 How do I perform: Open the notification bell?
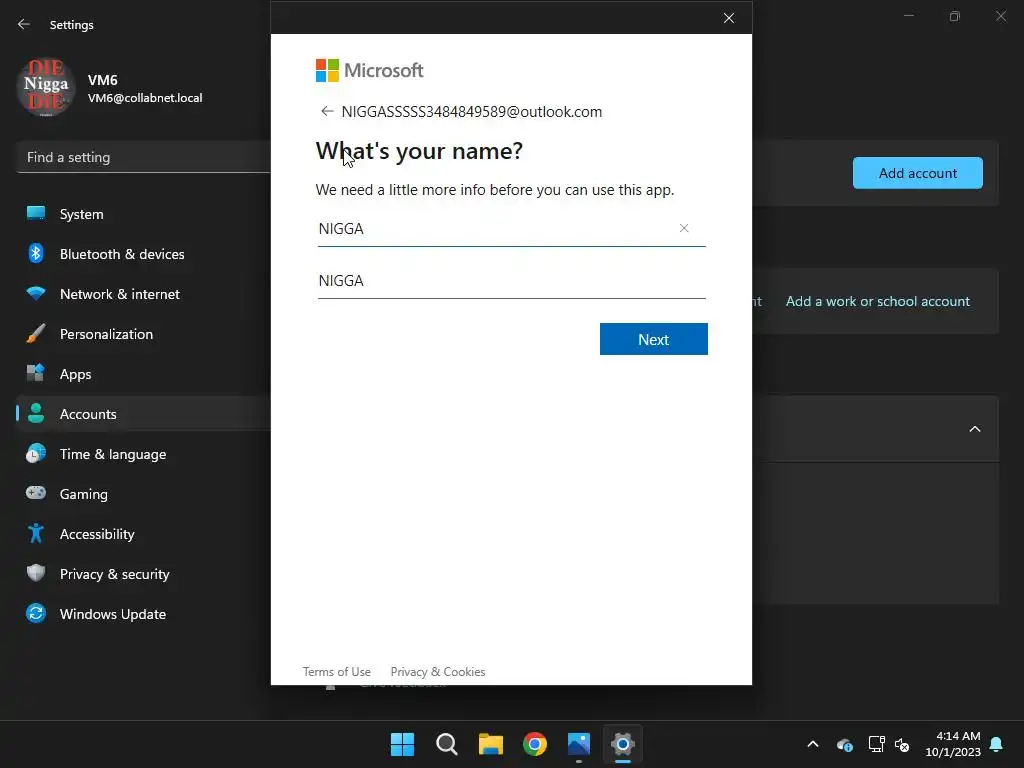click(997, 744)
